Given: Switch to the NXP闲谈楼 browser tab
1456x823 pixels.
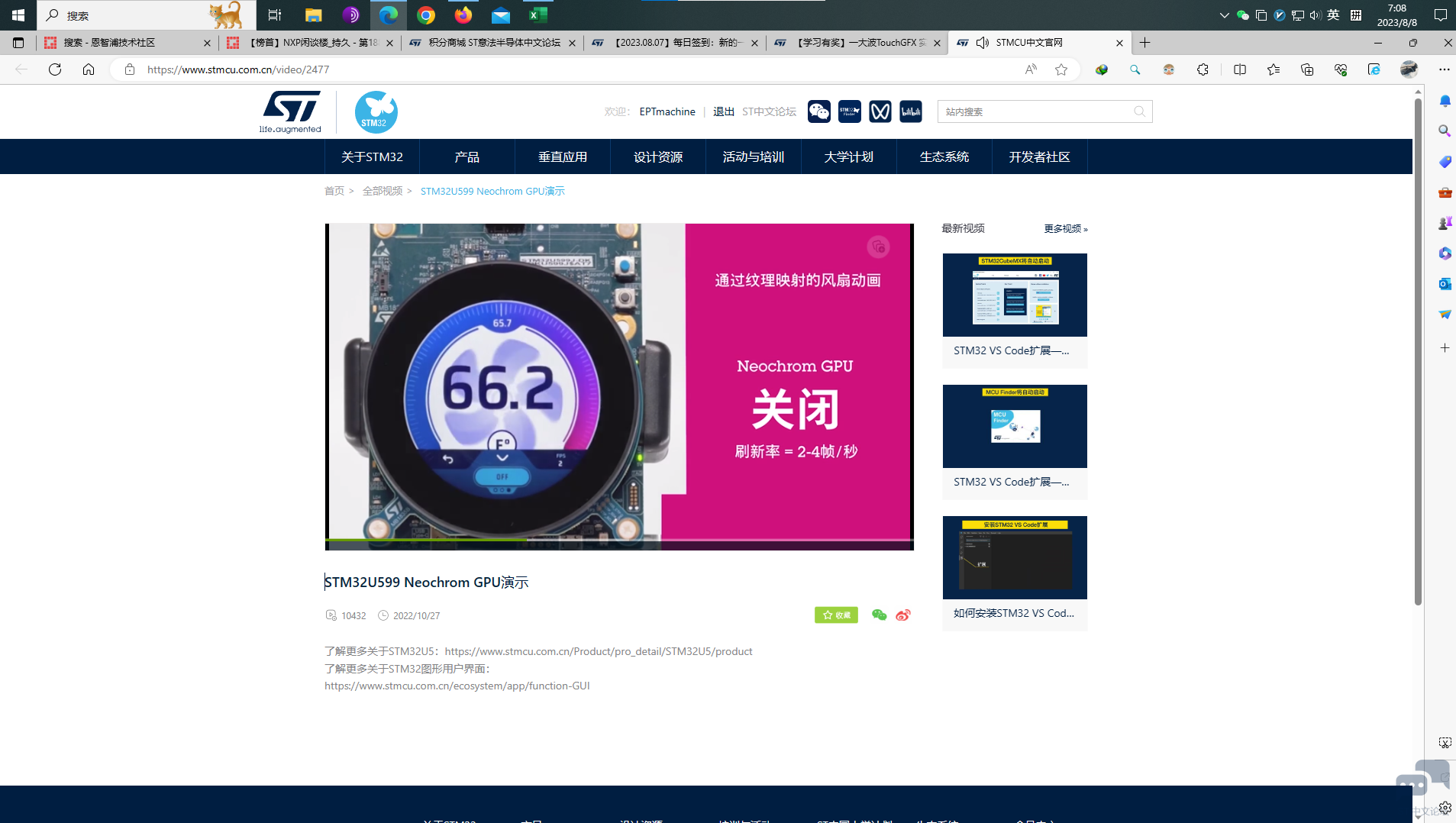Looking at the screenshot, I should pyautogui.click(x=309, y=43).
